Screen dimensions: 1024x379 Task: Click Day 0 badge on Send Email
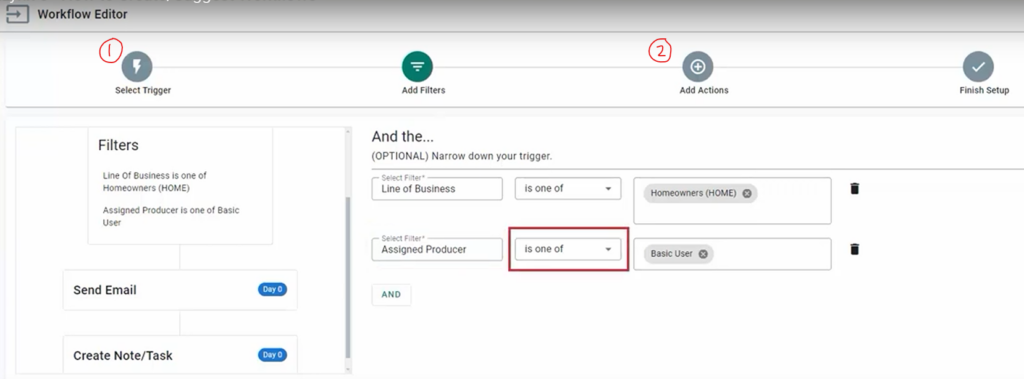tap(272, 289)
